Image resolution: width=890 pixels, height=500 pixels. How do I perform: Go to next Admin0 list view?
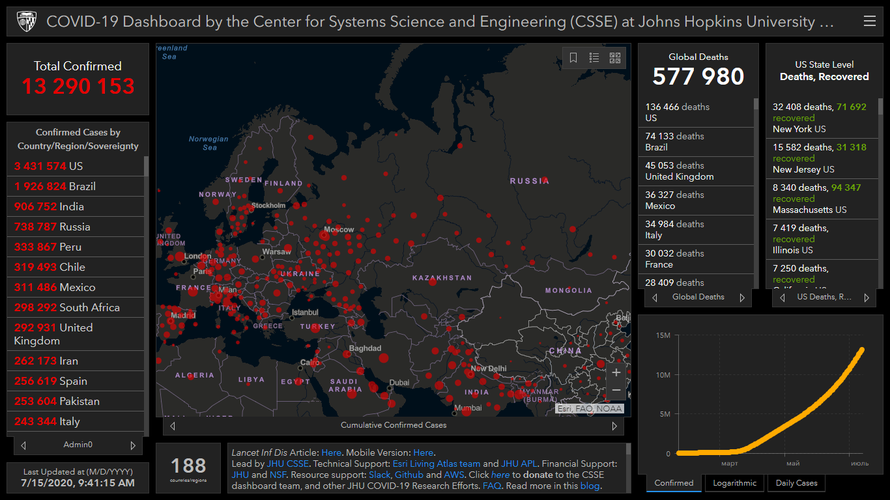[133, 445]
